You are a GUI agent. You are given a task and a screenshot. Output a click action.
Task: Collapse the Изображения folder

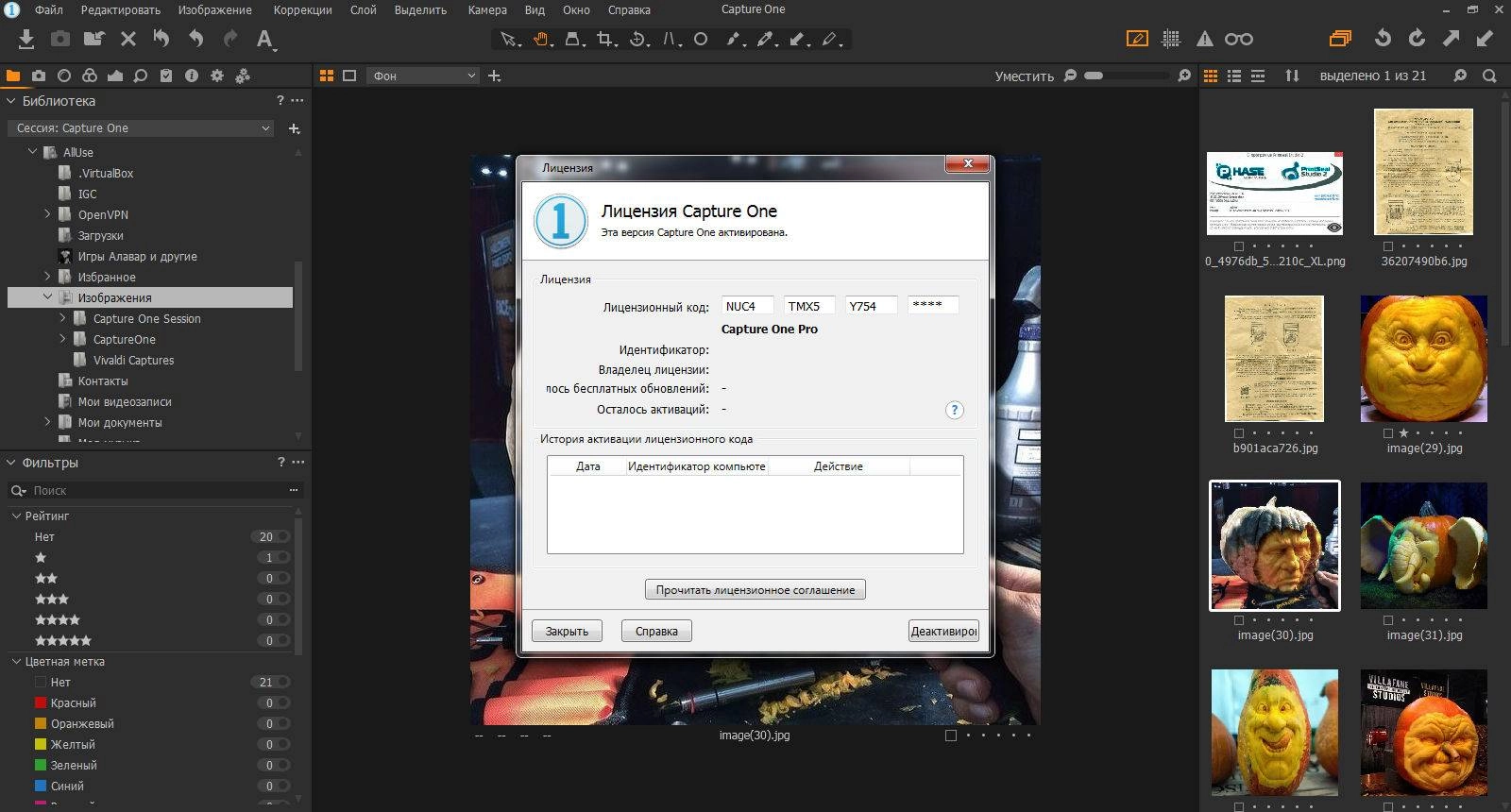tap(47, 297)
